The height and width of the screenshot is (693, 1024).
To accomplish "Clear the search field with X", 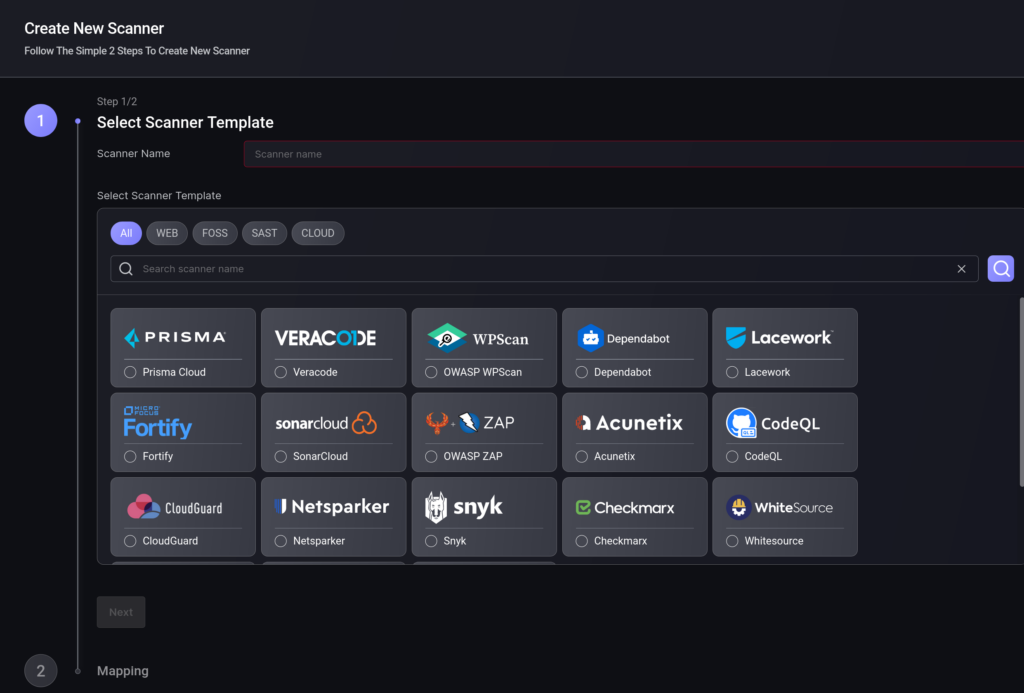I will [x=961, y=268].
